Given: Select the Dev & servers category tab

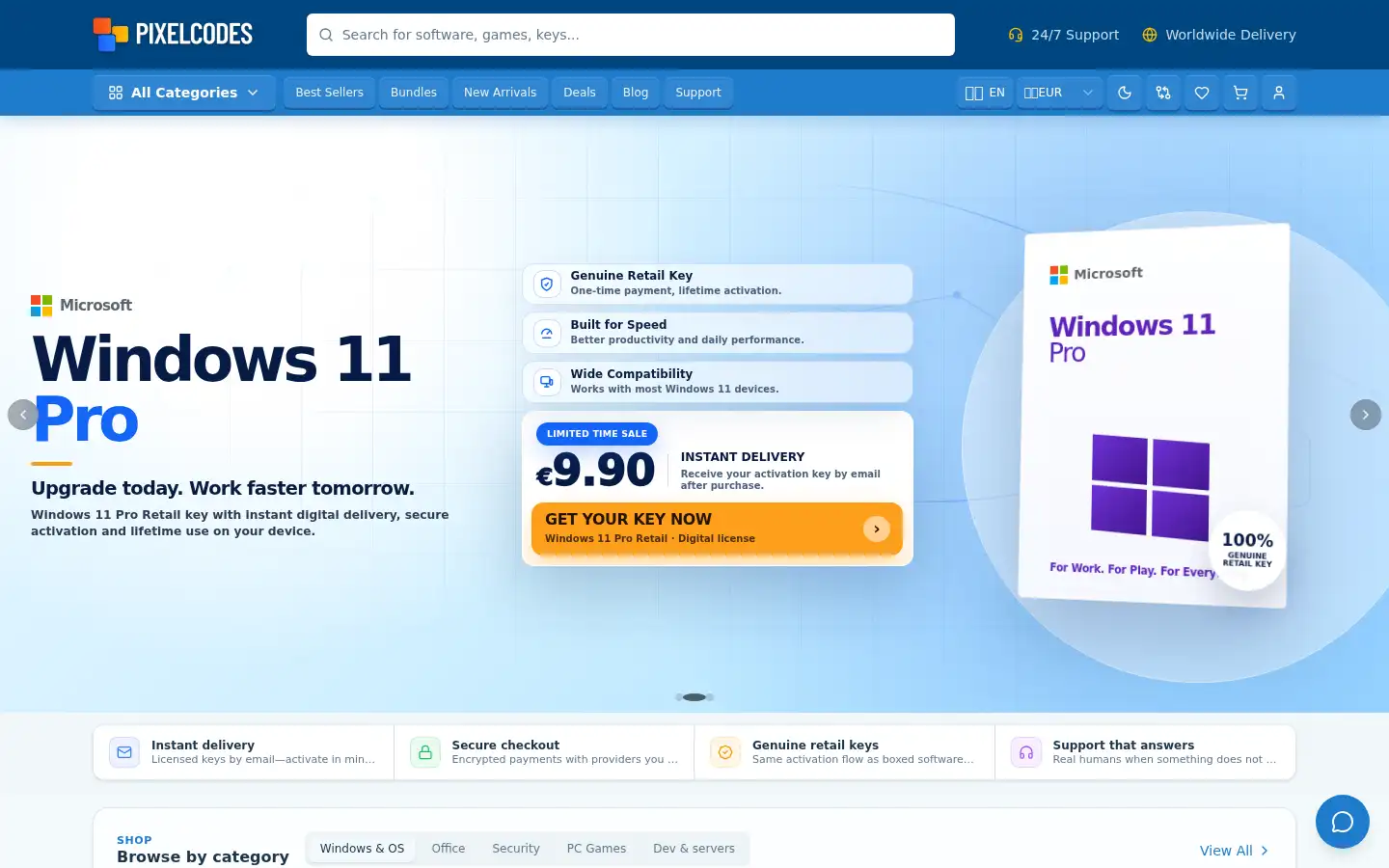Looking at the screenshot, I should 694,849.
